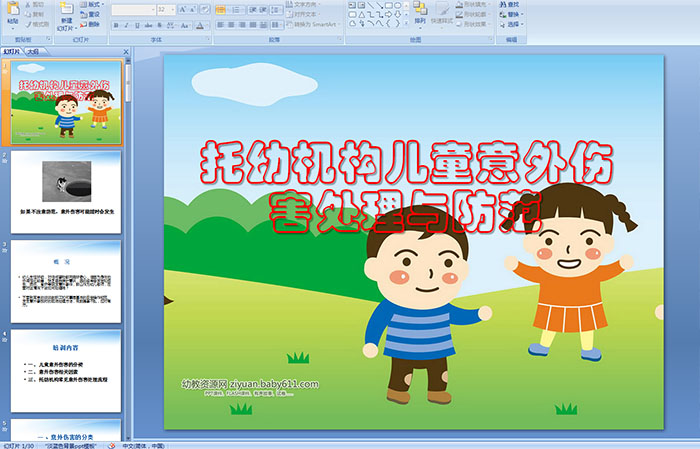Convert to SmartArt (转换为 SmartArt)
This screenshot has width=700, height=449.
tap(314, 24)
